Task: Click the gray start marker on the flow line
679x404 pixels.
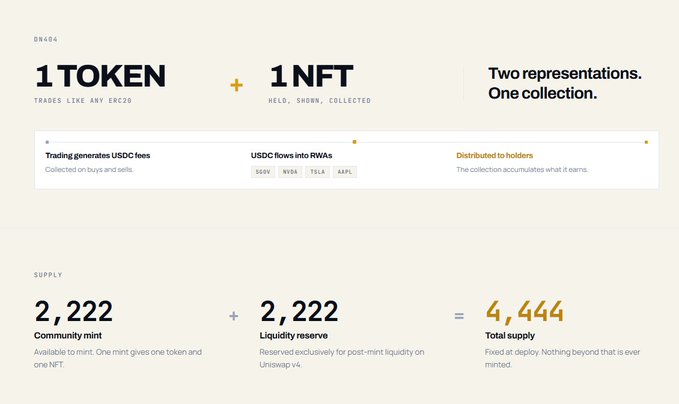Action: click(x=47, y=142)
